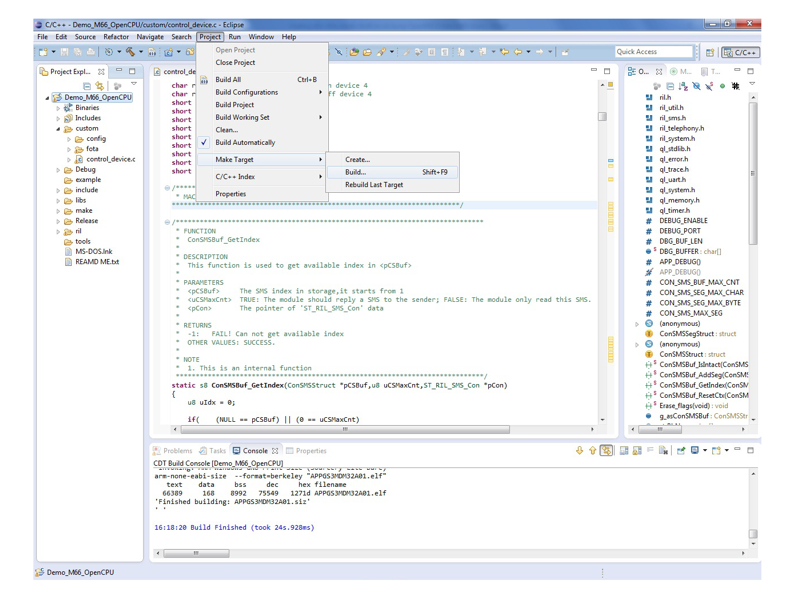The image size is (800, 595).
Task: Click Hide Non-Public Members green dot icon
Action: pyautogui.click(x=722, y=86)
